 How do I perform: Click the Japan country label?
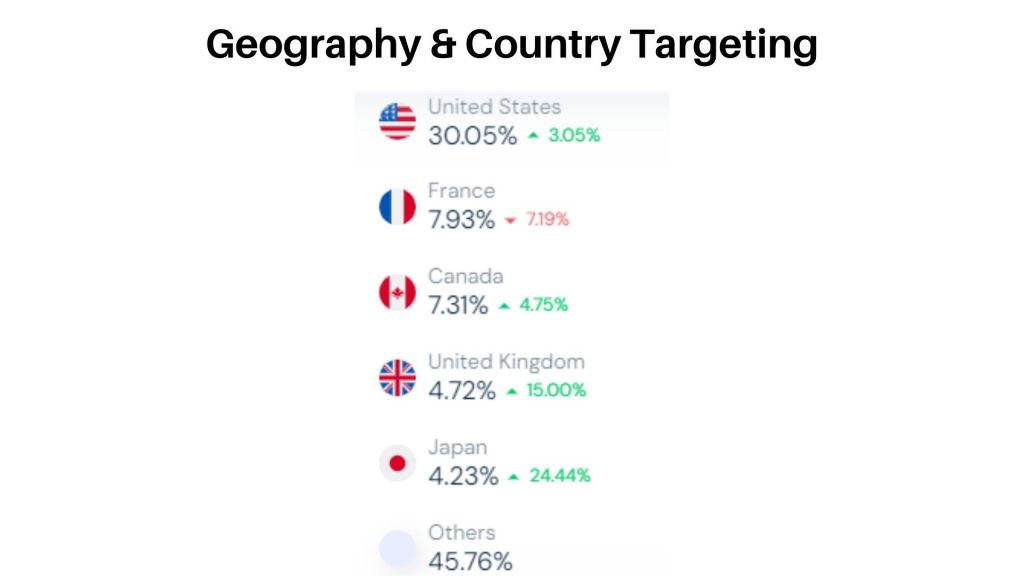coord(457,448)
